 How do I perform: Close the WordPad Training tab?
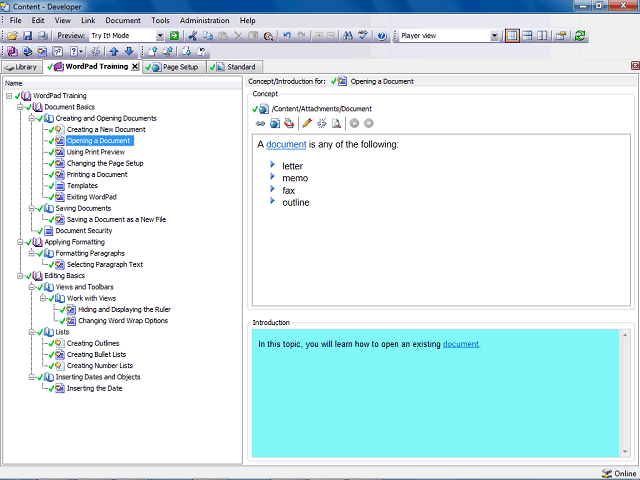click(135, 67)
